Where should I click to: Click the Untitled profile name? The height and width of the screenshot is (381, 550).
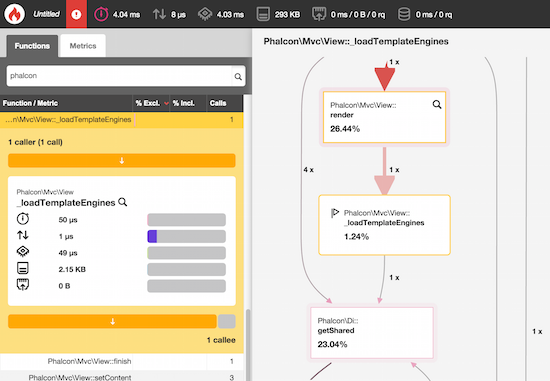pyautogui.click(x=46, y=14)
